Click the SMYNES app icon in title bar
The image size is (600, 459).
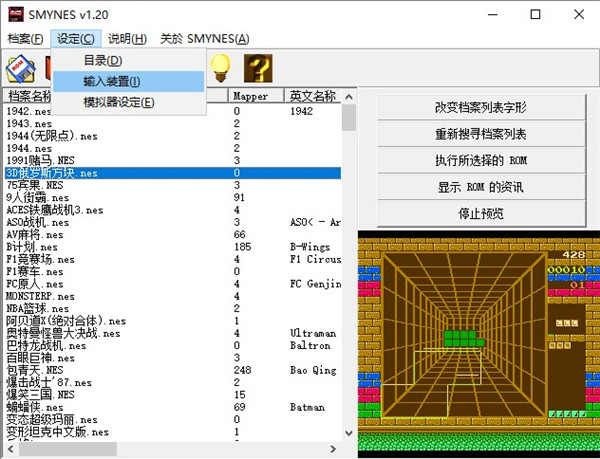click(x=16, y=15)
